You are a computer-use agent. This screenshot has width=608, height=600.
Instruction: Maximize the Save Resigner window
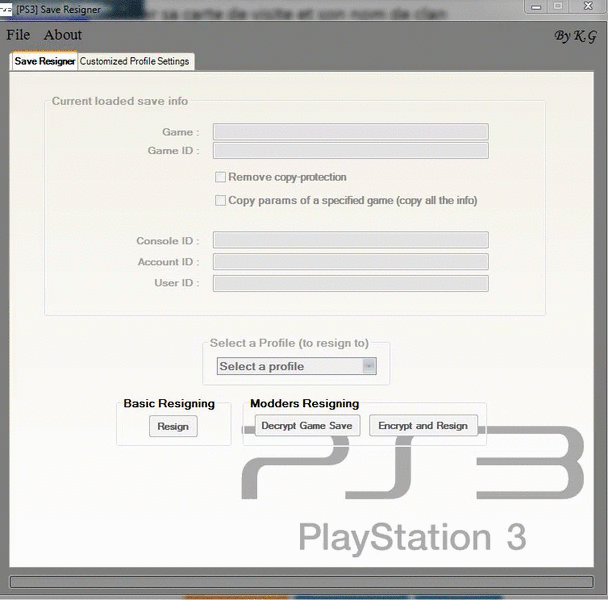[558, 7]
